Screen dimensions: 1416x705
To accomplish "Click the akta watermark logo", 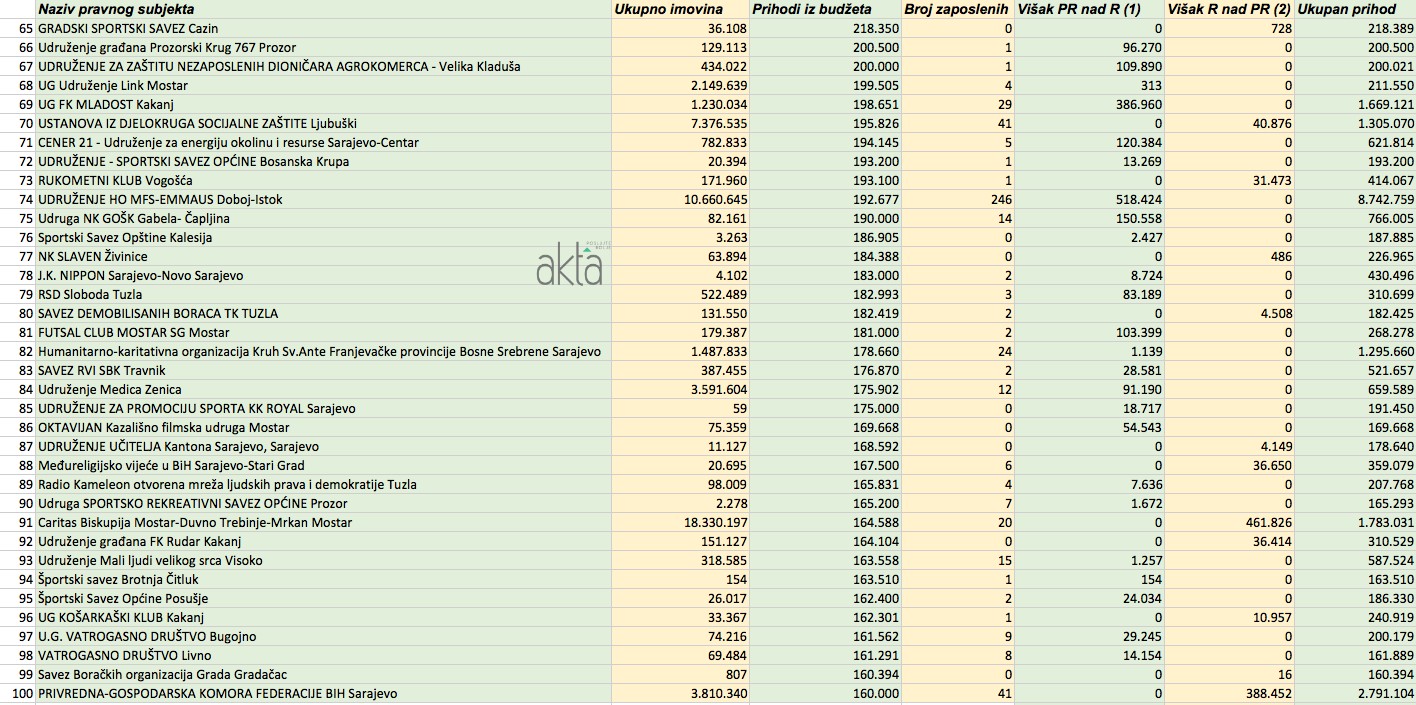I will [x=570, y=266].
